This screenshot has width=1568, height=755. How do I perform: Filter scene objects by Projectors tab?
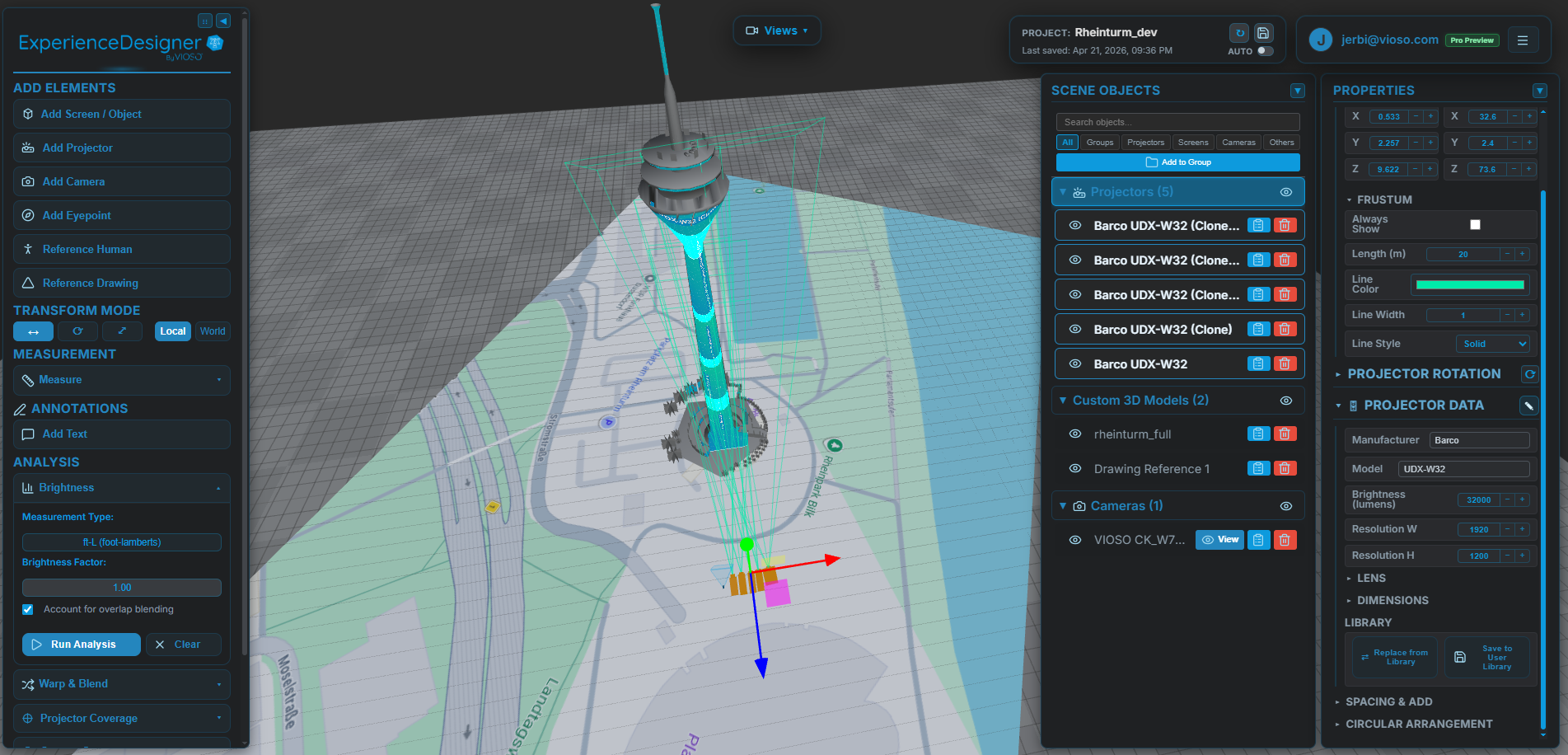click(1145, 142)
